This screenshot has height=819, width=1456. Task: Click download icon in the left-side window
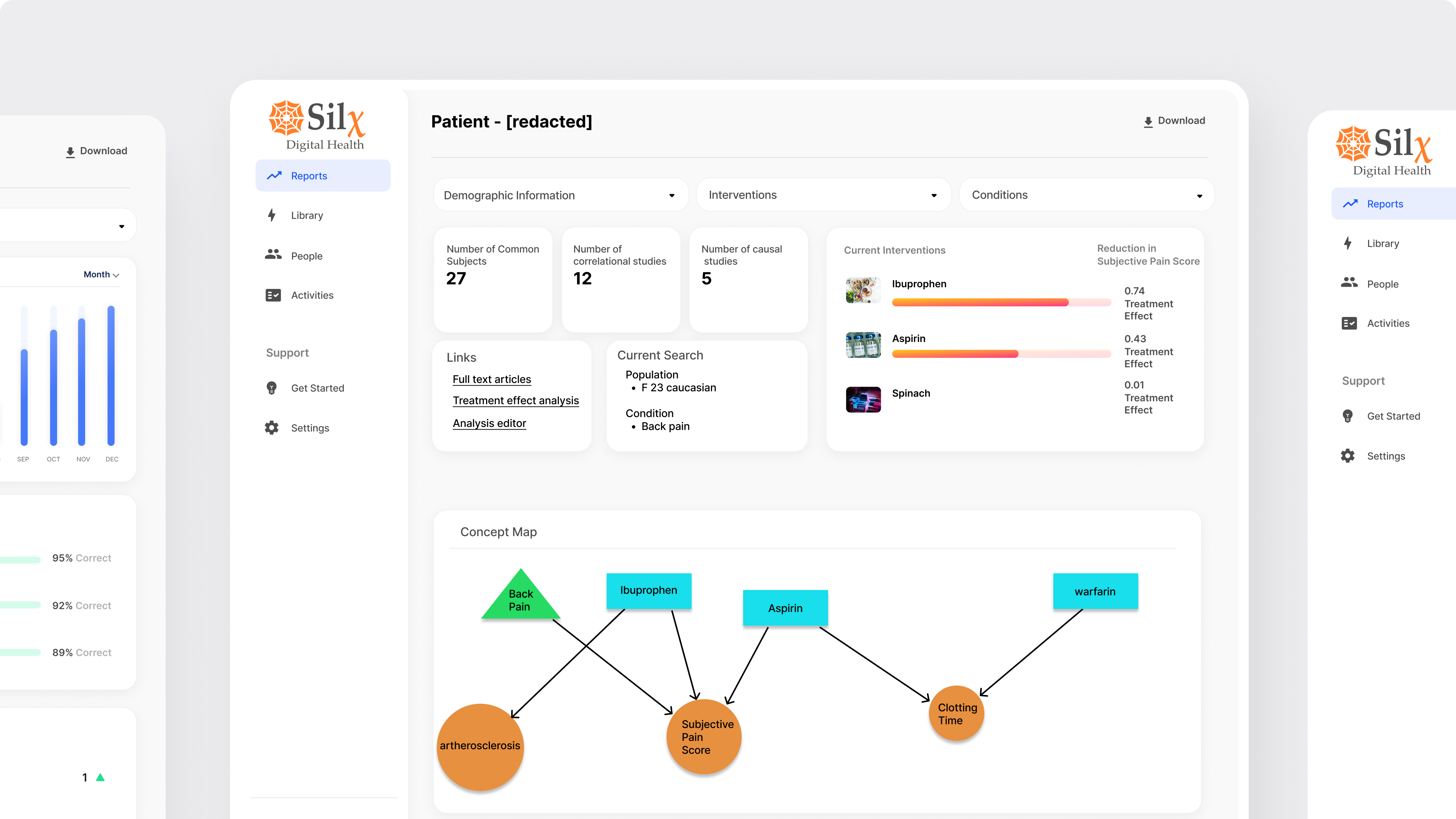(x=70, y=152)
